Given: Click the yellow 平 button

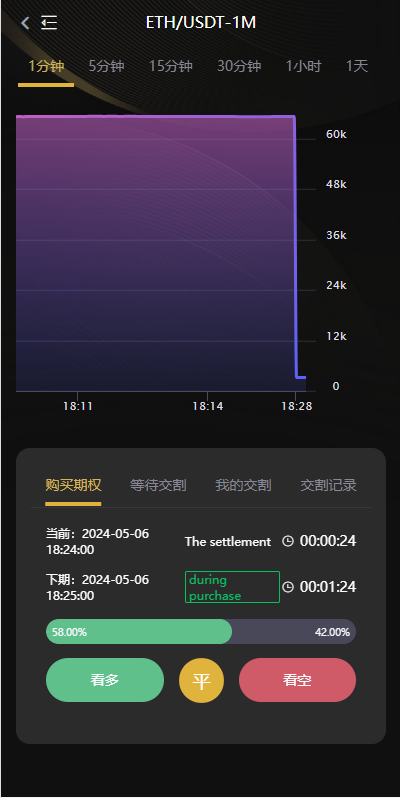Looking at the screenshot, I should [202, 680].
